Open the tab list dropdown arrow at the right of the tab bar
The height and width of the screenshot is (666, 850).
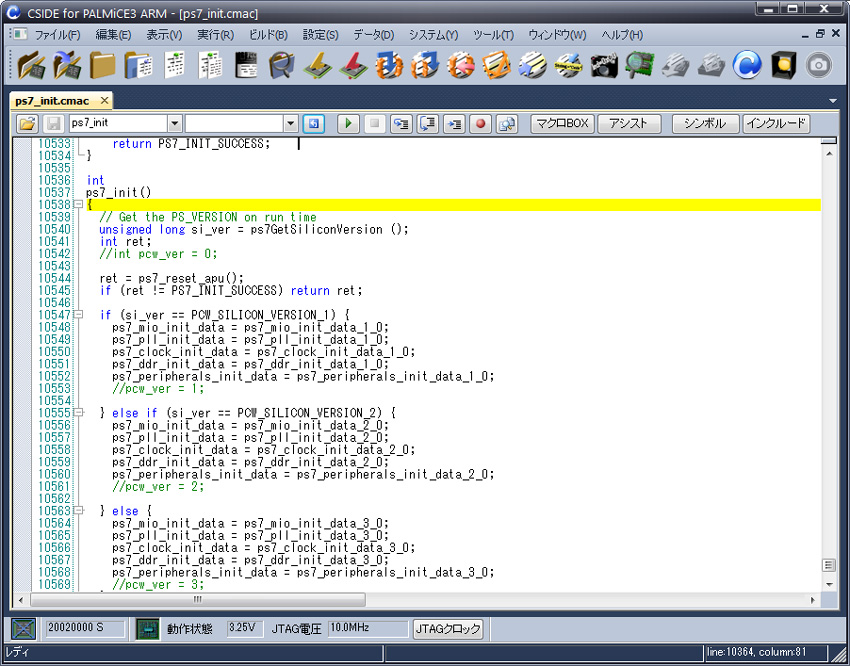[x=833, y=101]
